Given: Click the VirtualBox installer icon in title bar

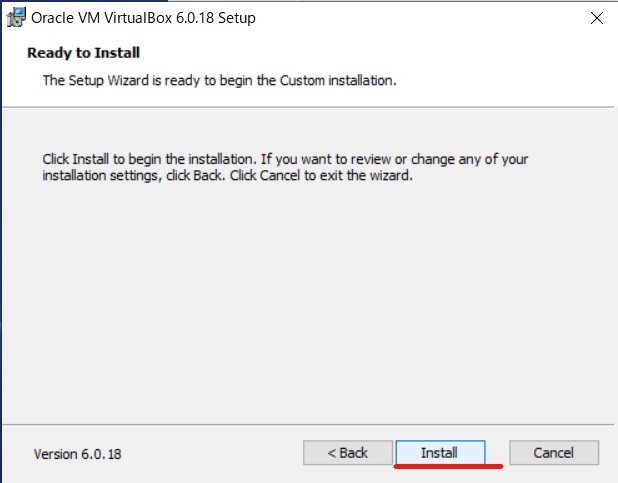Looking at the screenshot, I should point(17,18).
